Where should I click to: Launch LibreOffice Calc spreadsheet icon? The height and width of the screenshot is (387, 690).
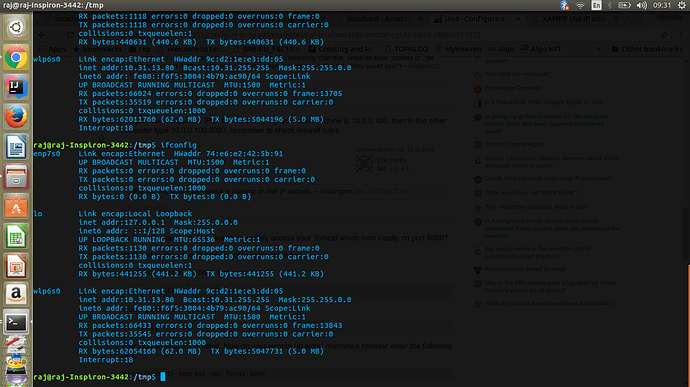point(16,236)
